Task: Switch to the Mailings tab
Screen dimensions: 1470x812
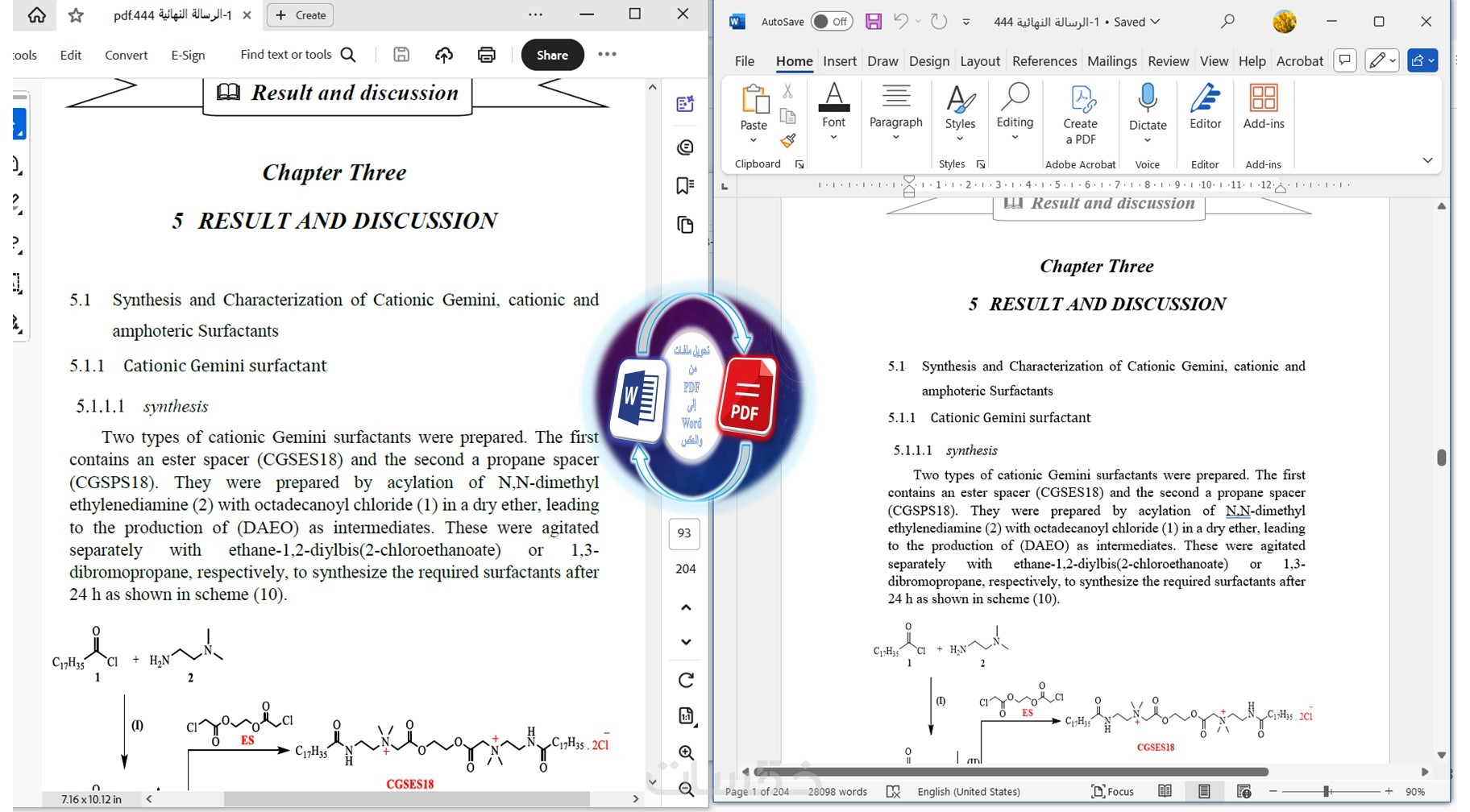Action: (x=1112, y=61)
